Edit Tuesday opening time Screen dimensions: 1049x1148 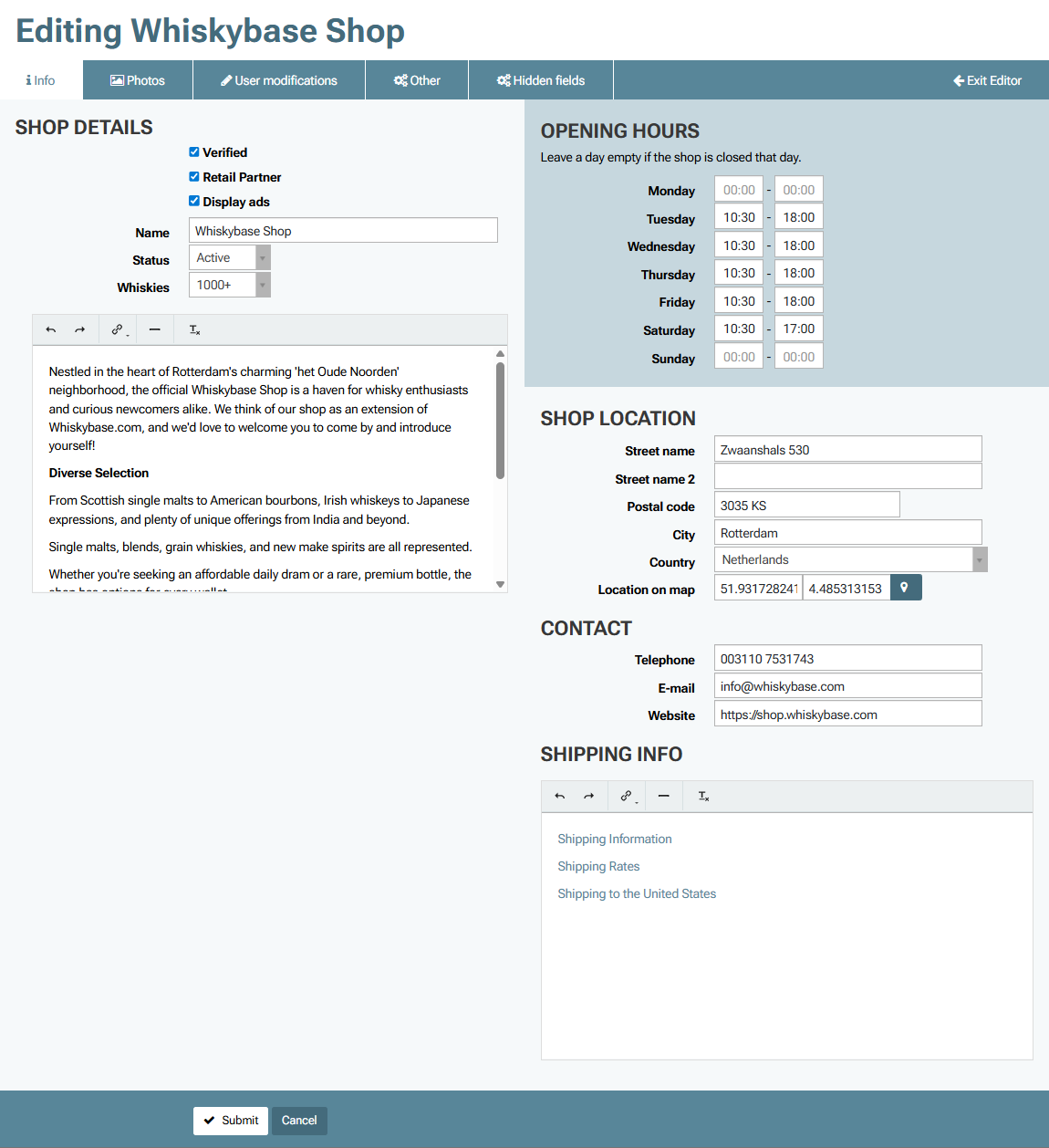[x=739, y=216]
